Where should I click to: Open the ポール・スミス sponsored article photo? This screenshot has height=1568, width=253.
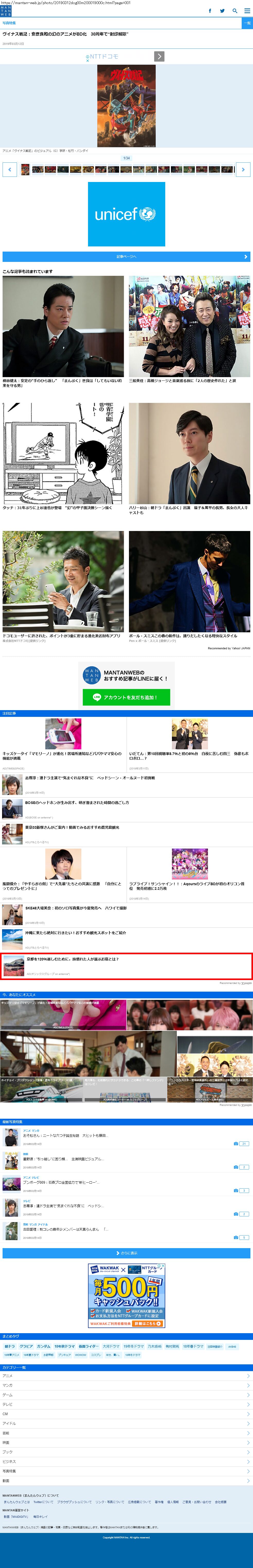click(x=190, y=581)
